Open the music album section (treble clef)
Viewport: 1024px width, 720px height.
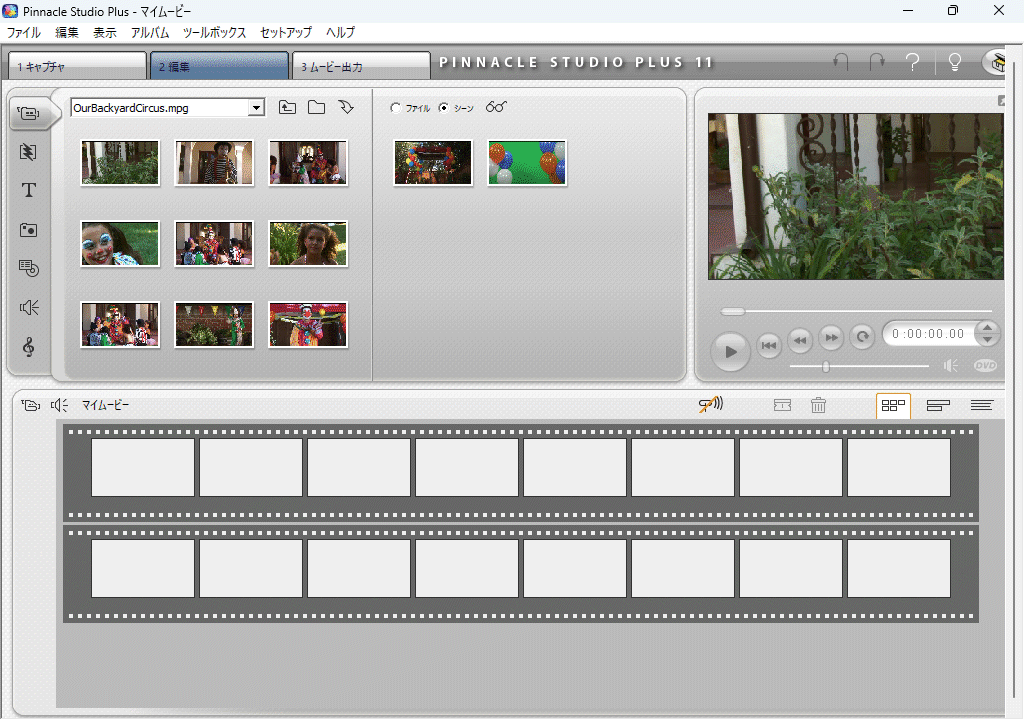point(28,347)
